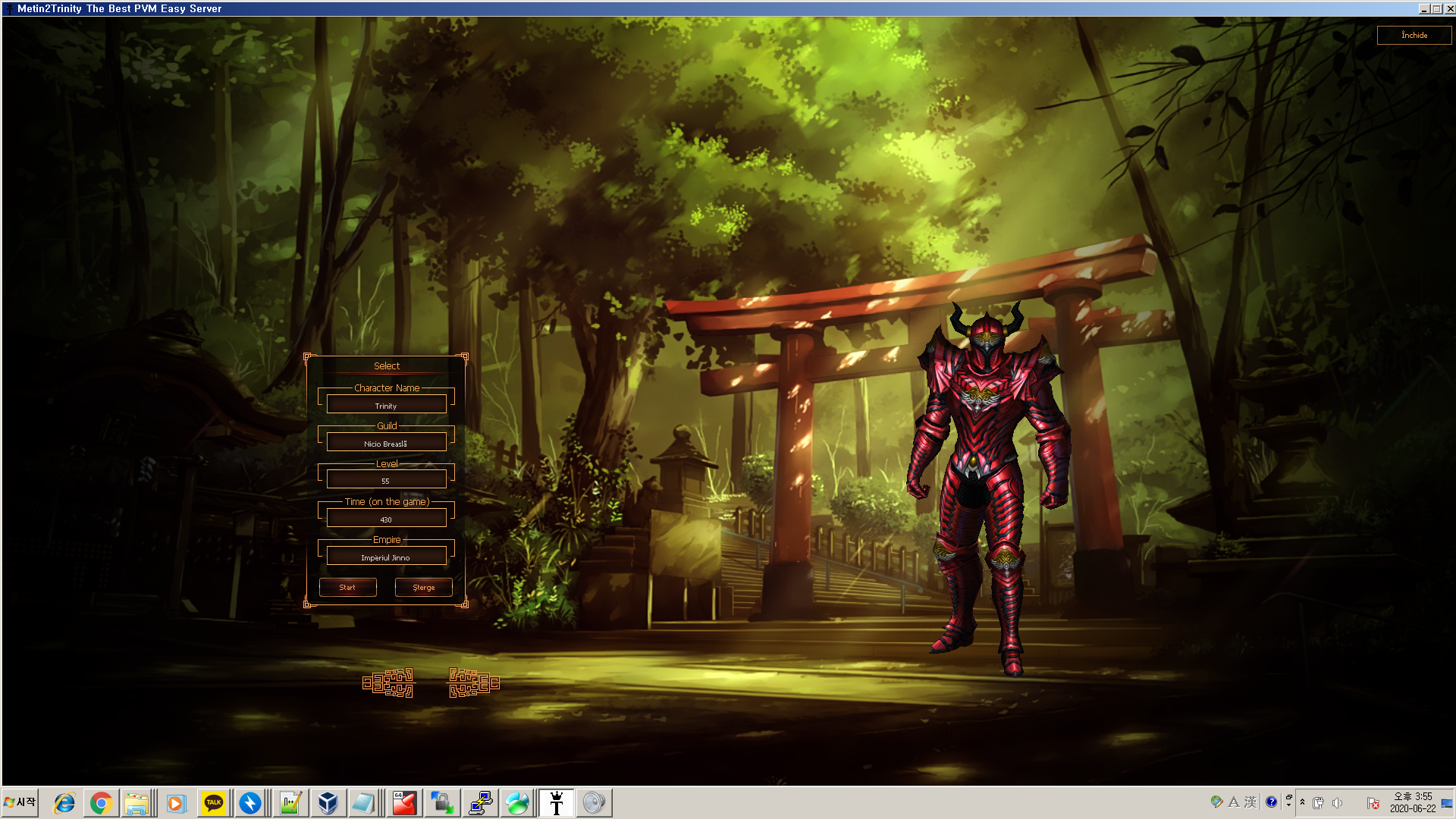
Task: Toggle the A English input mode indicator
Action: [x=1234, y=802]
